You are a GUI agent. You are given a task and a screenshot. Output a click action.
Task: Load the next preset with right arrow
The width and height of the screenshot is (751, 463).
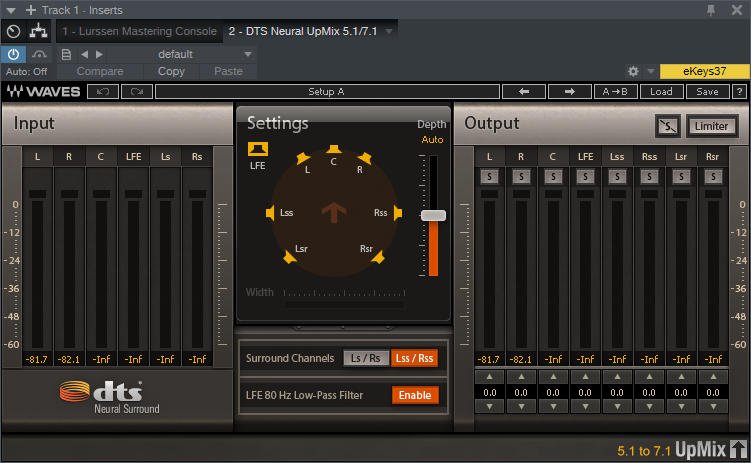pyautogui.click(x=569, y=91)
